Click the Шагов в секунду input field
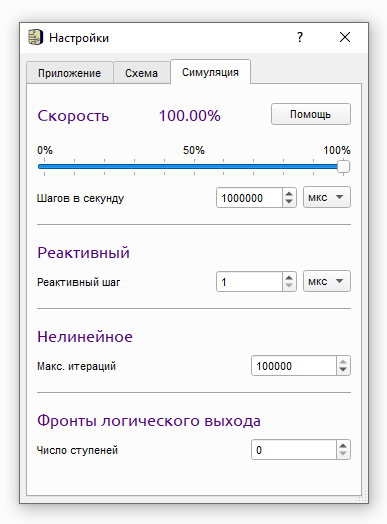Image resolution: width=387 pixels, height=524 pixels. coord(250,198)
